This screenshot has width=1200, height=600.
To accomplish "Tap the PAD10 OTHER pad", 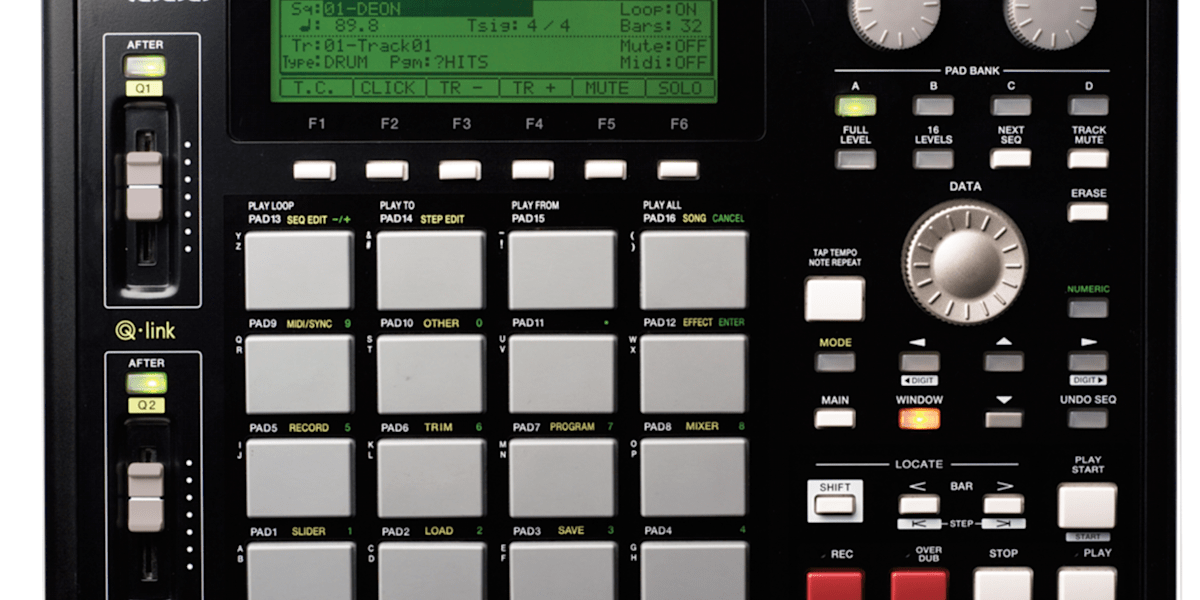I will point(431,374).
